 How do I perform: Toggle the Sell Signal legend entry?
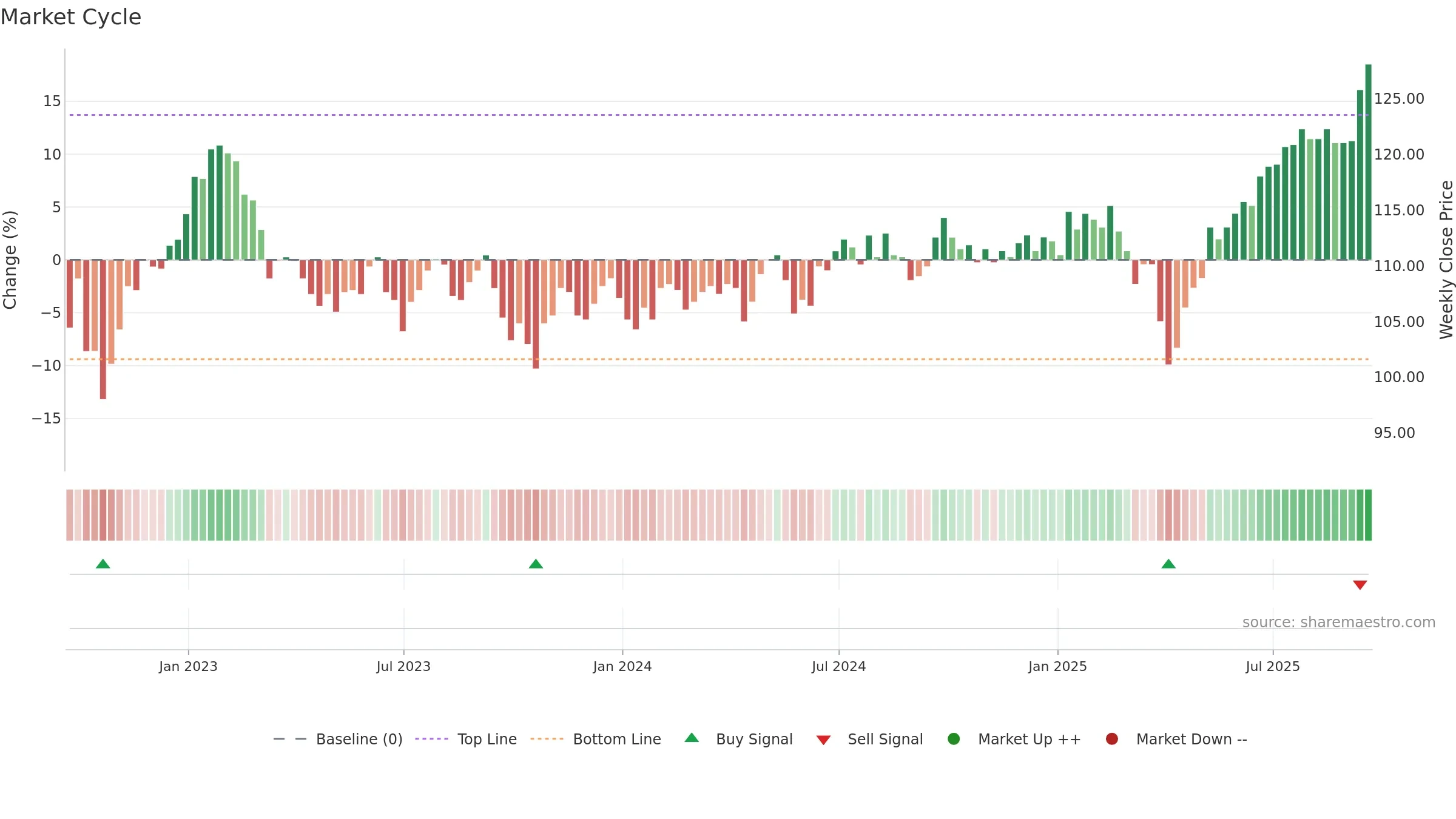869,739
